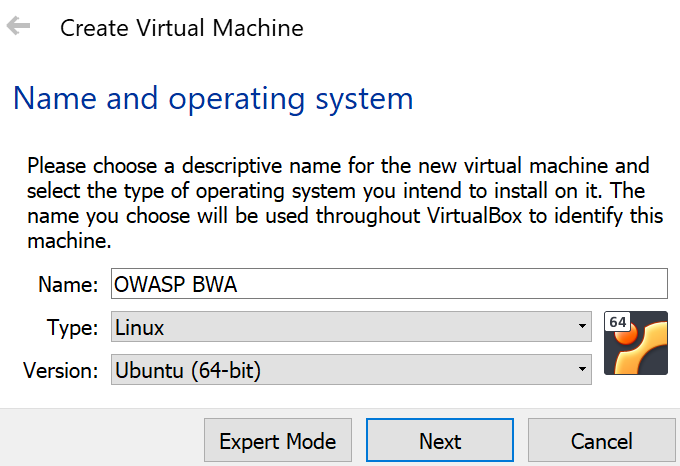680x466 pixels.
Task: Proceed with the Next button
Action: [440, 441]
